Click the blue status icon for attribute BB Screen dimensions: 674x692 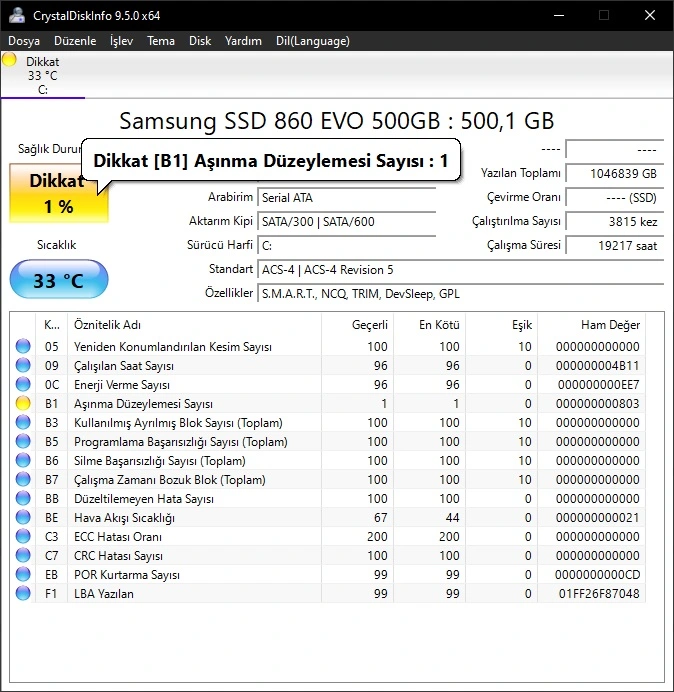(x=23, y=498)
